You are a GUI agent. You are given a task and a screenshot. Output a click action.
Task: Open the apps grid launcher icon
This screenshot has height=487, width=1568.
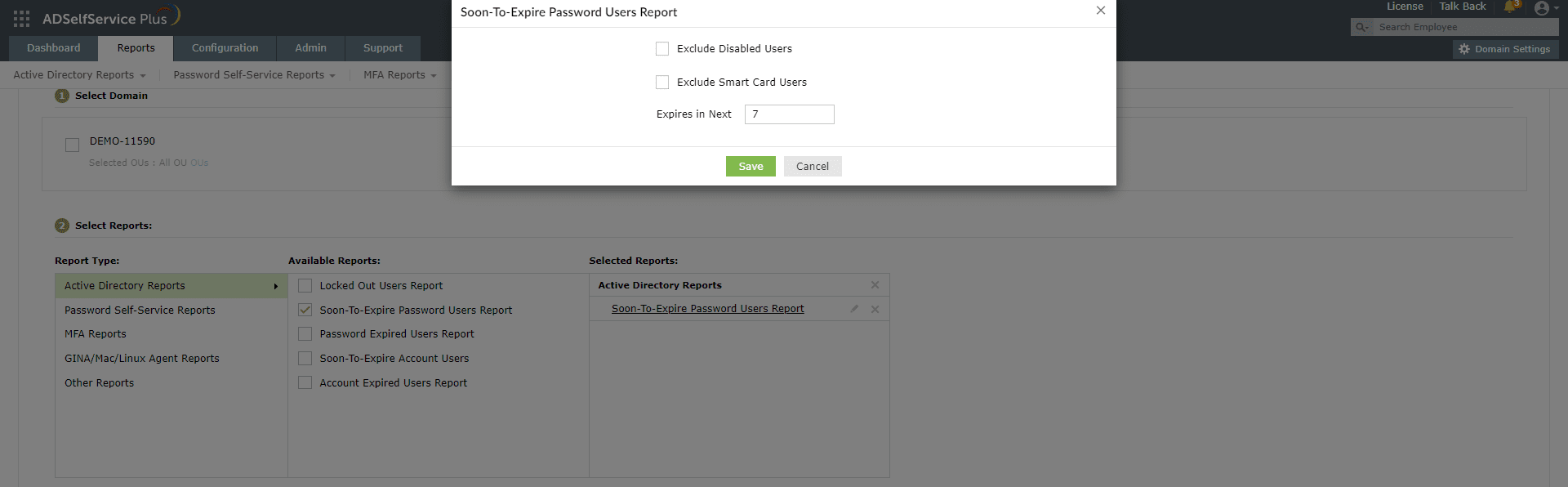21,18
